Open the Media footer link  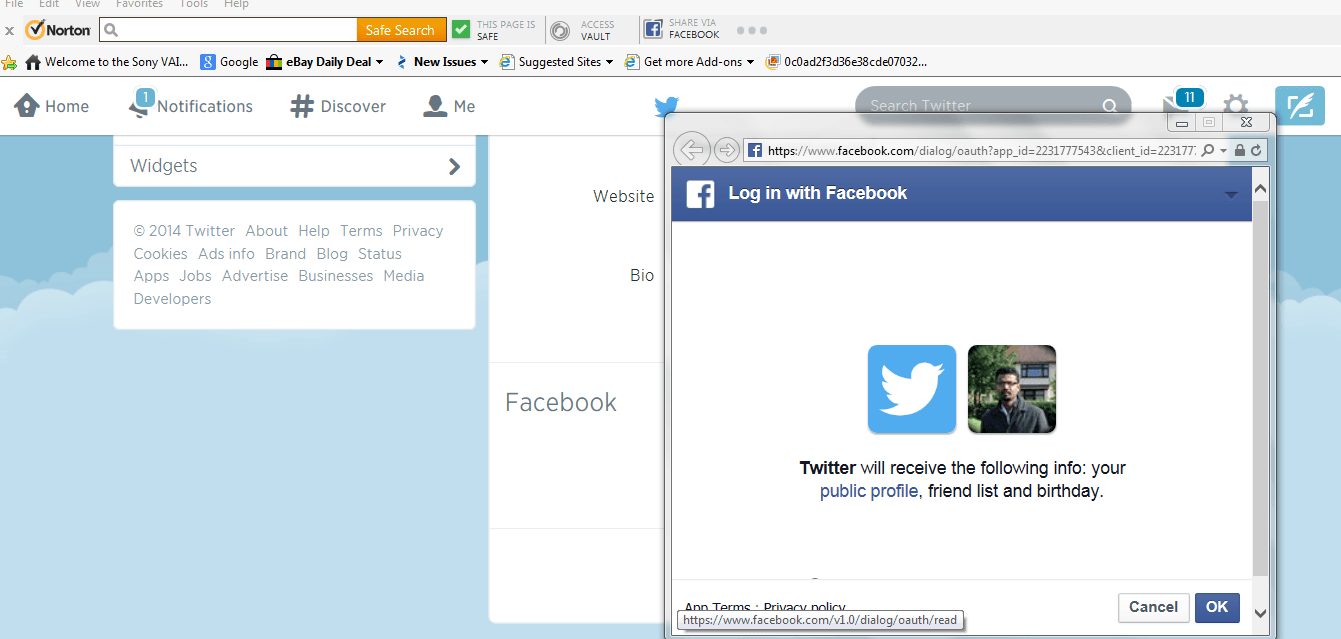click(x=404, y=276)
